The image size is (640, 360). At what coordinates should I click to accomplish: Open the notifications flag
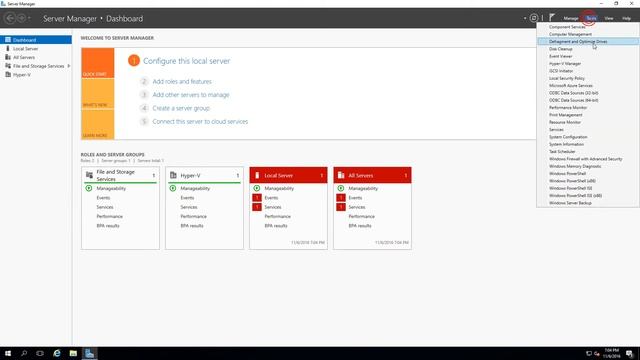[552, 18]
